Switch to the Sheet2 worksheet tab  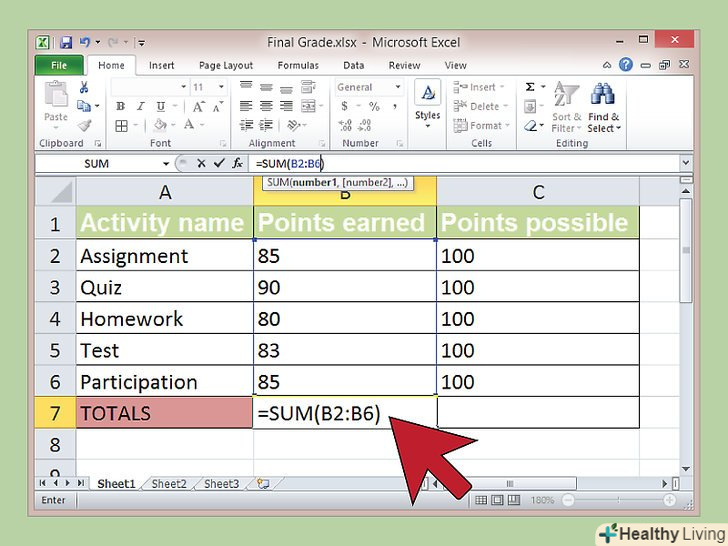(x=169, y=484)
